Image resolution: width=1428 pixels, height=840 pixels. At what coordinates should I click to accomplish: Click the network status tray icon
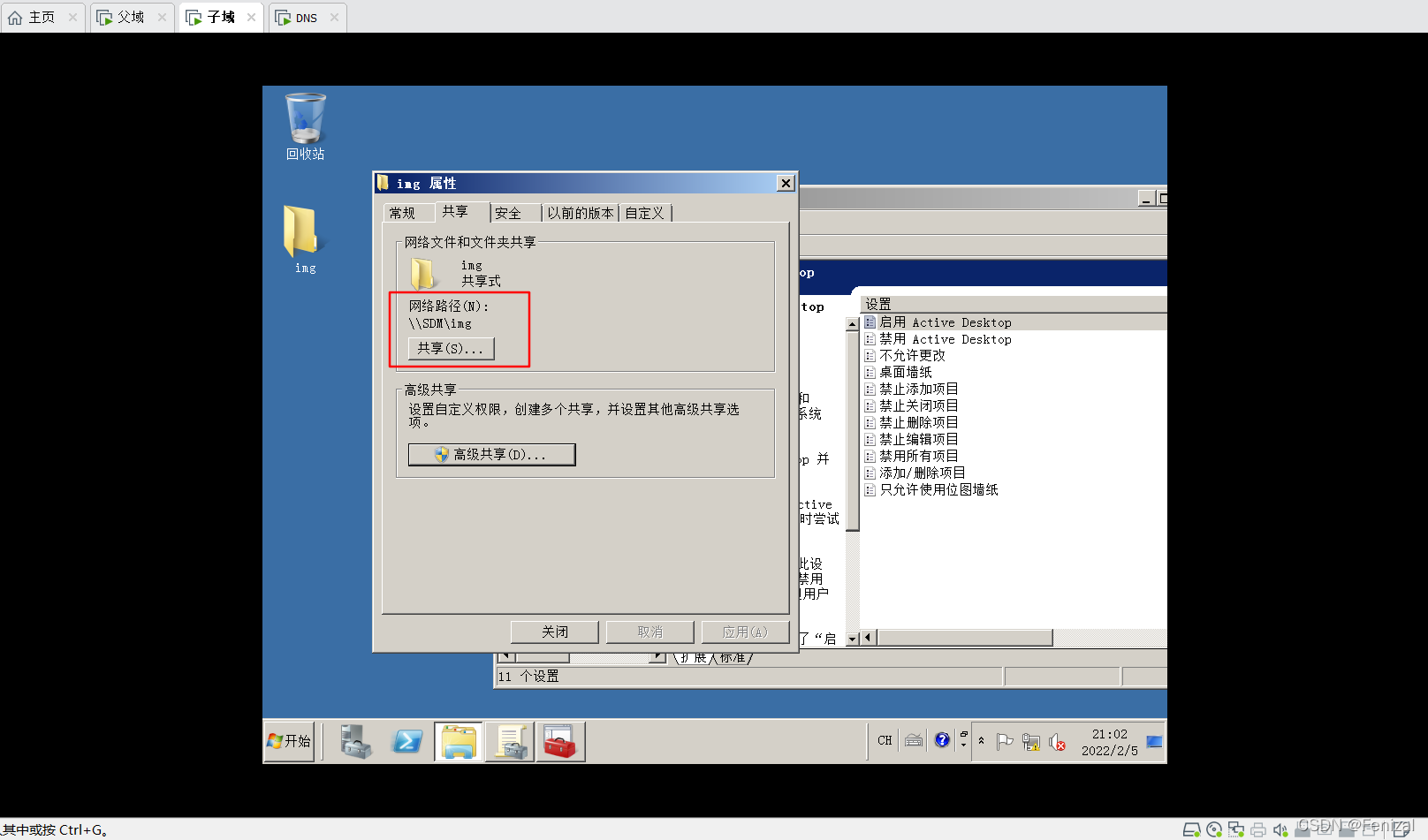pos(1030,742)
